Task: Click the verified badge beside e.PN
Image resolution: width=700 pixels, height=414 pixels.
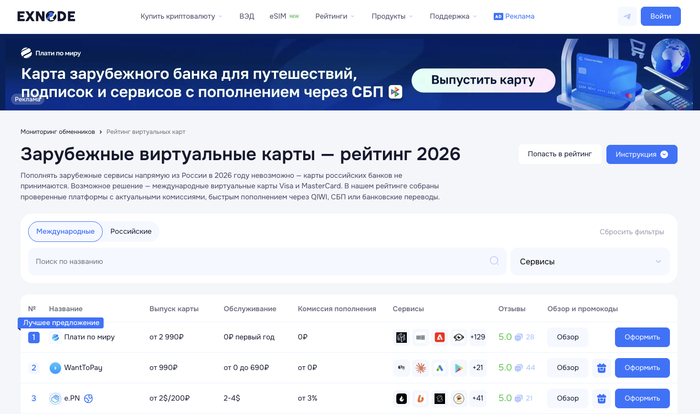Action: (x=88, y=398)
